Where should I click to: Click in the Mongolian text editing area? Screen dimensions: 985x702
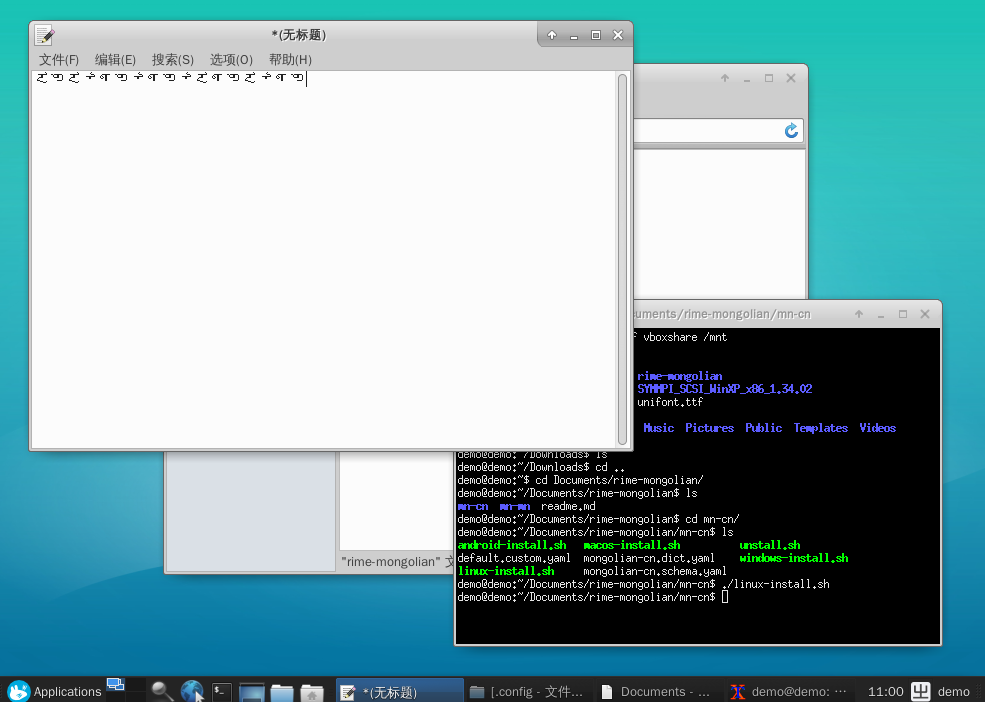(324, 259)
